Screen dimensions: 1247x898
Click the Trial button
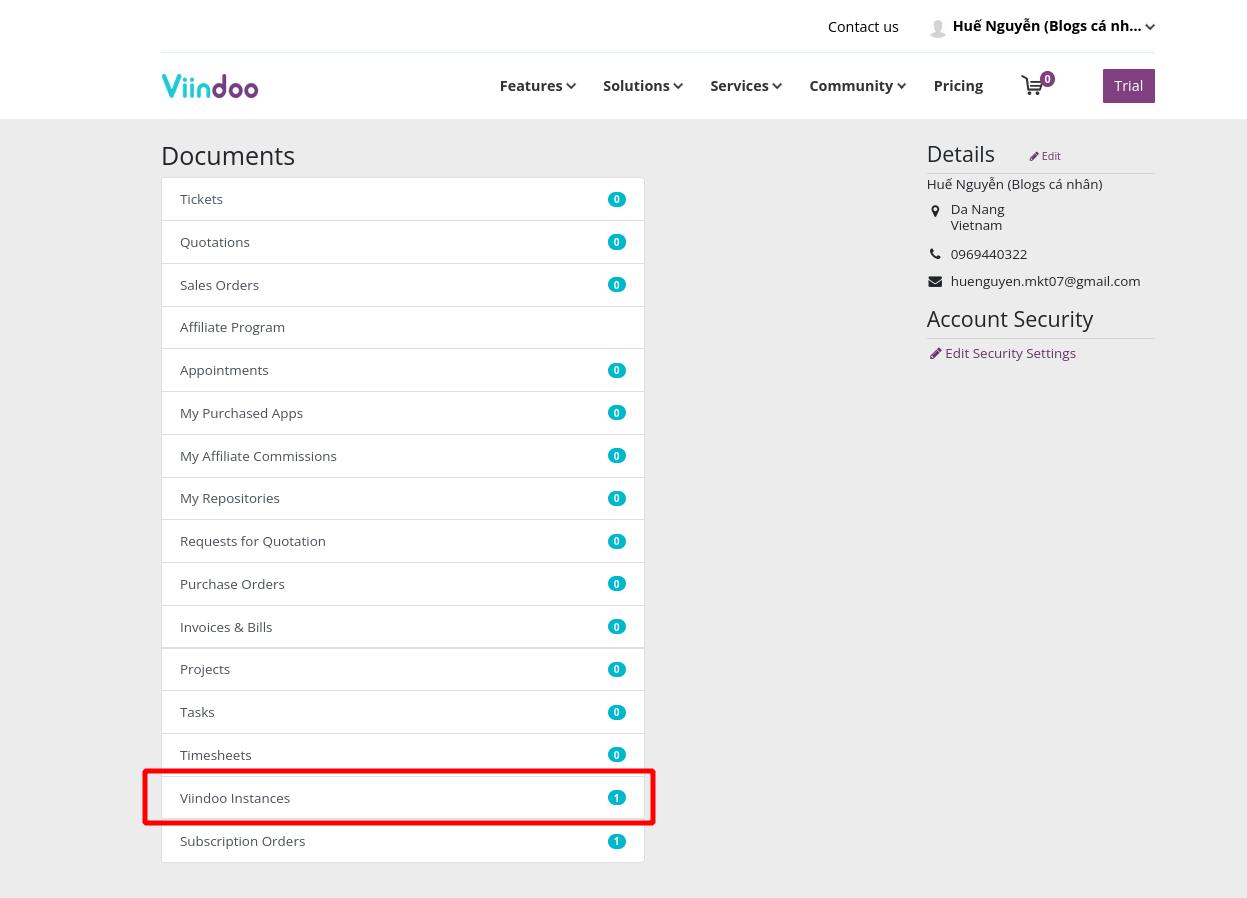click(x=1128, y=85)
